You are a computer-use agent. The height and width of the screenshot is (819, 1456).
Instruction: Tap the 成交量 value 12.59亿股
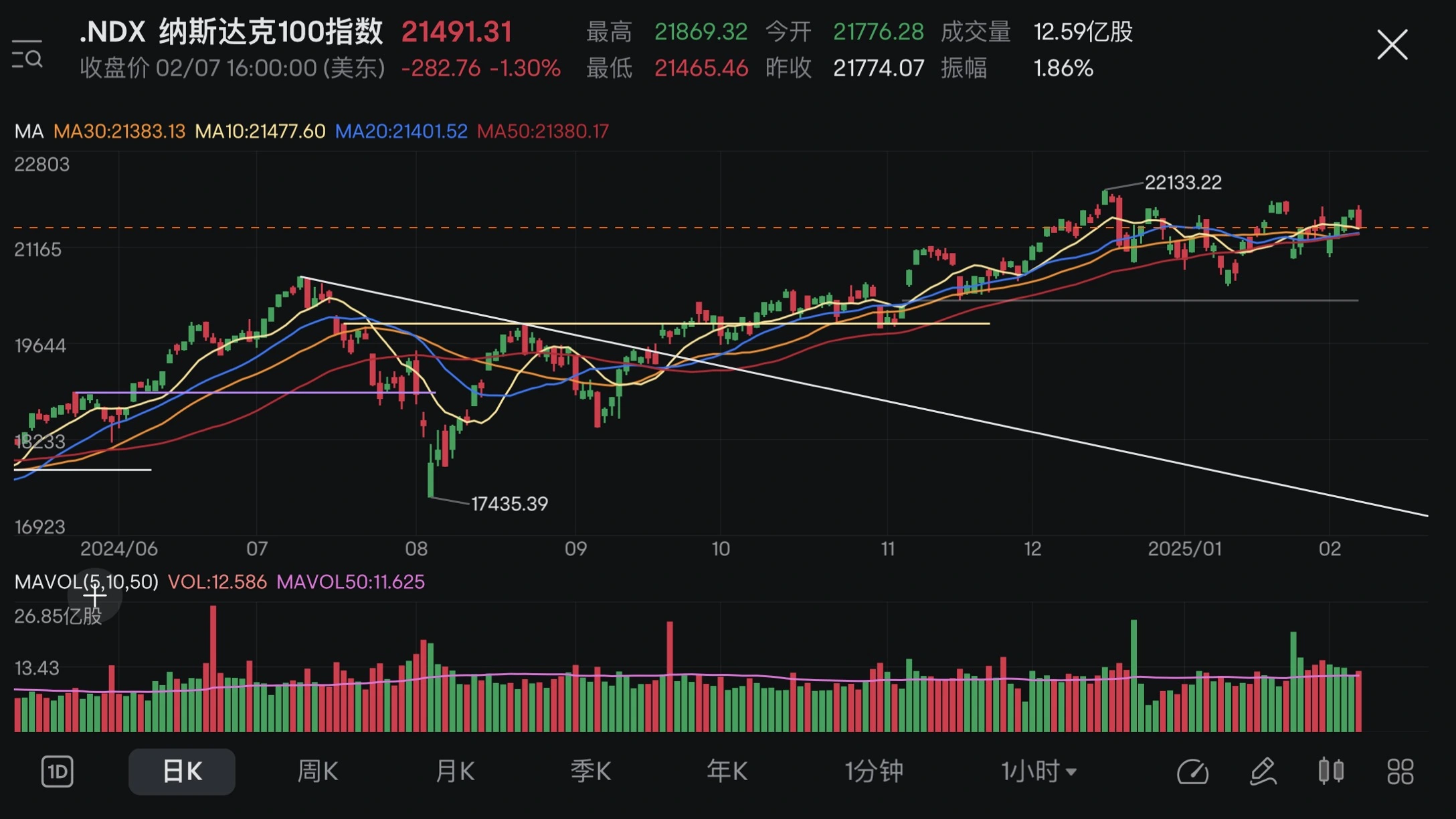1083,31
